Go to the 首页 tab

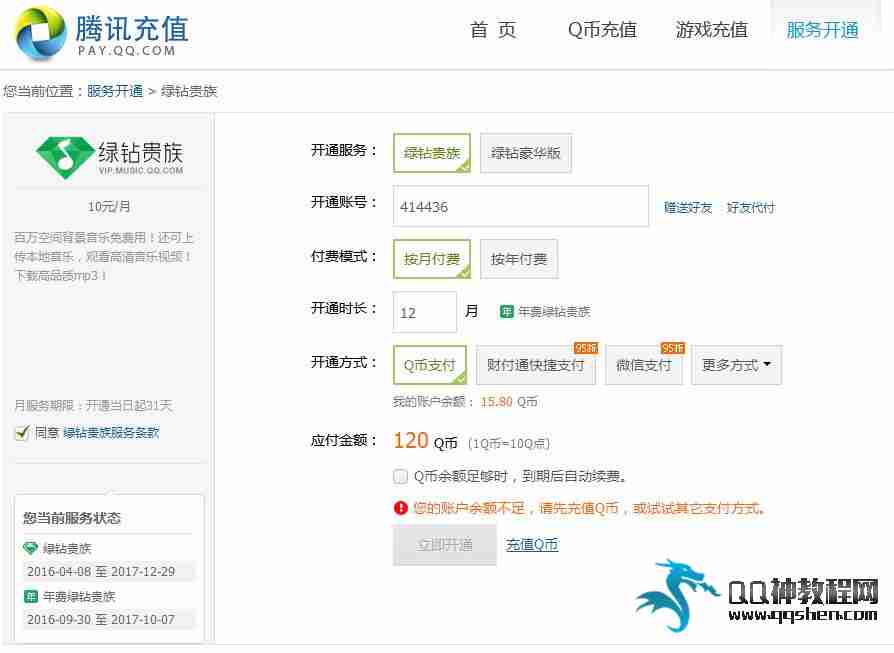click(493, 30)
